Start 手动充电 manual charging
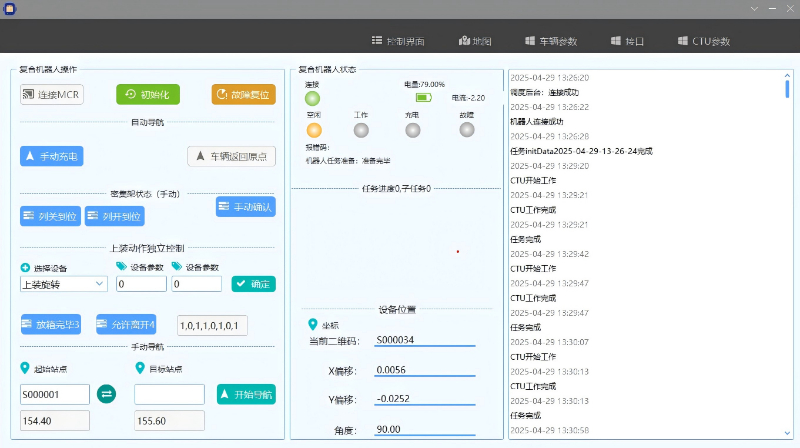 click(x=51, y=156)
